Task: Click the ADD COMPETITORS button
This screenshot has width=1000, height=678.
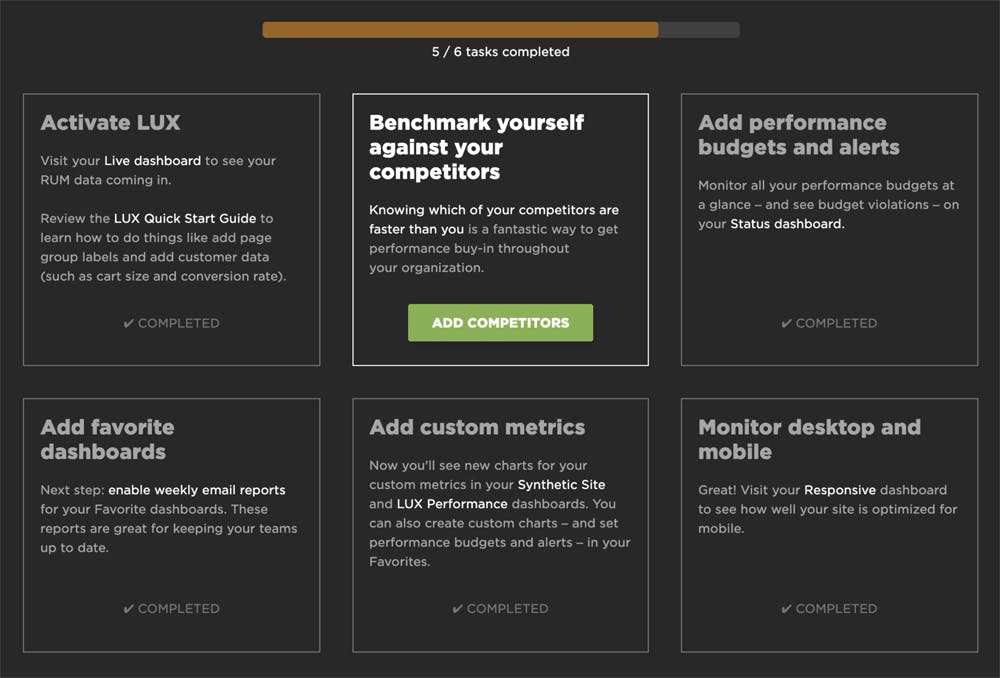Action: 500,323
